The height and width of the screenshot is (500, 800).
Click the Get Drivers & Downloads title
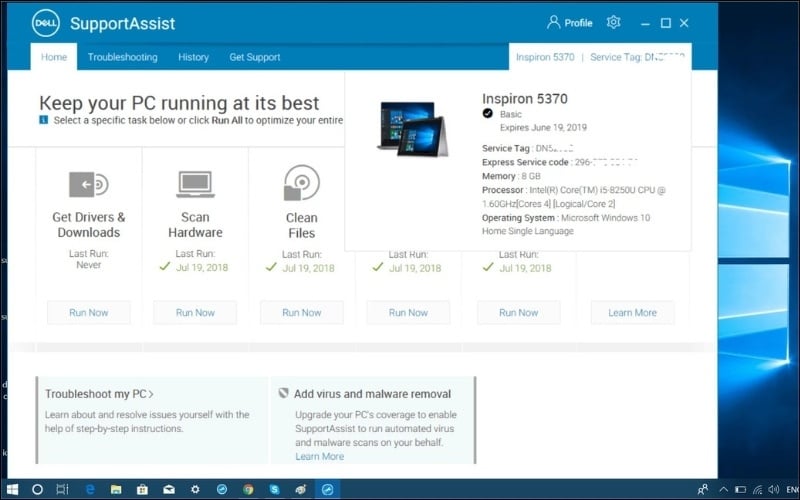click(x=89, y=224)
